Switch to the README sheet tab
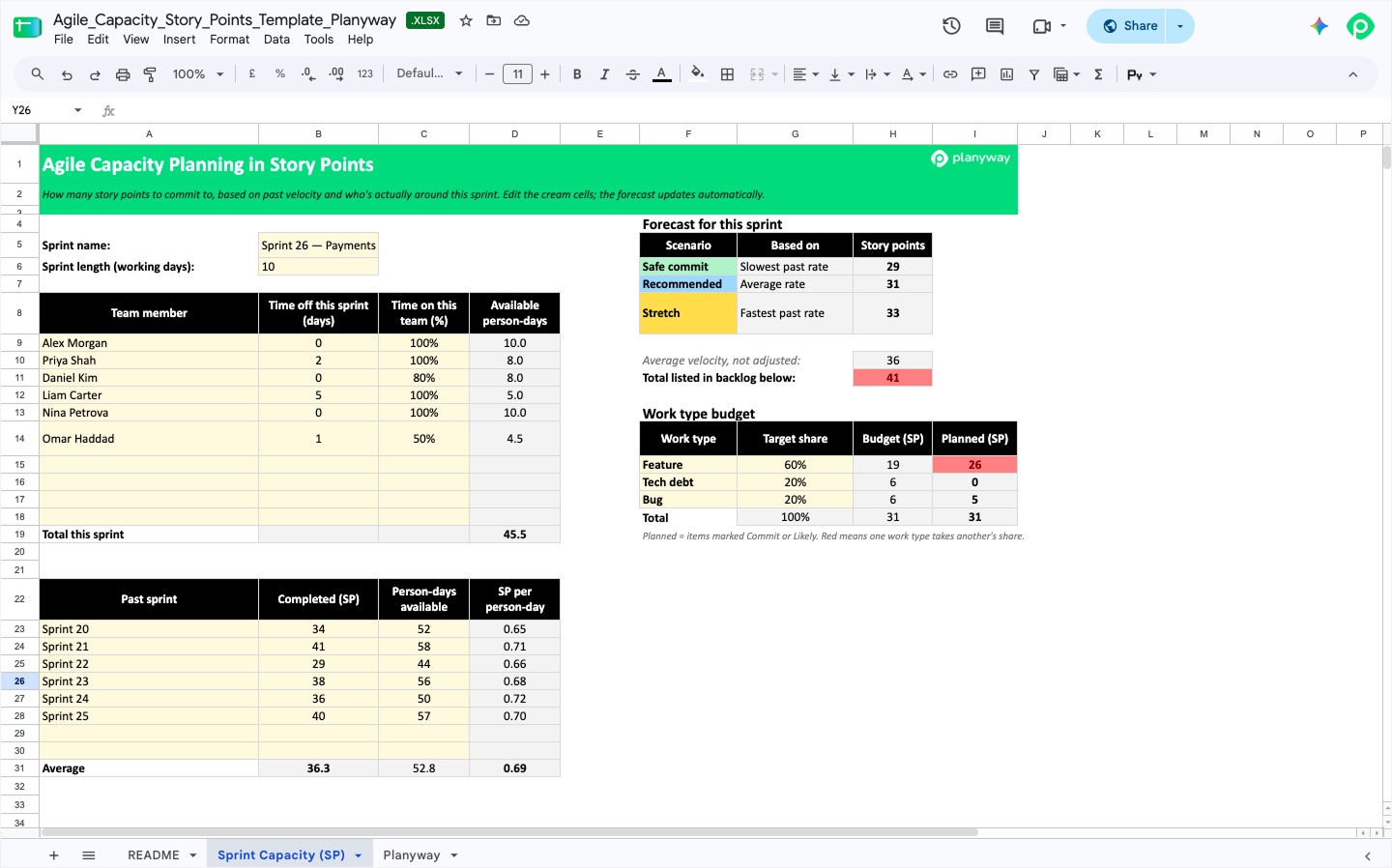This screenshot has width=1392, height=868. [x=154, y=855]
